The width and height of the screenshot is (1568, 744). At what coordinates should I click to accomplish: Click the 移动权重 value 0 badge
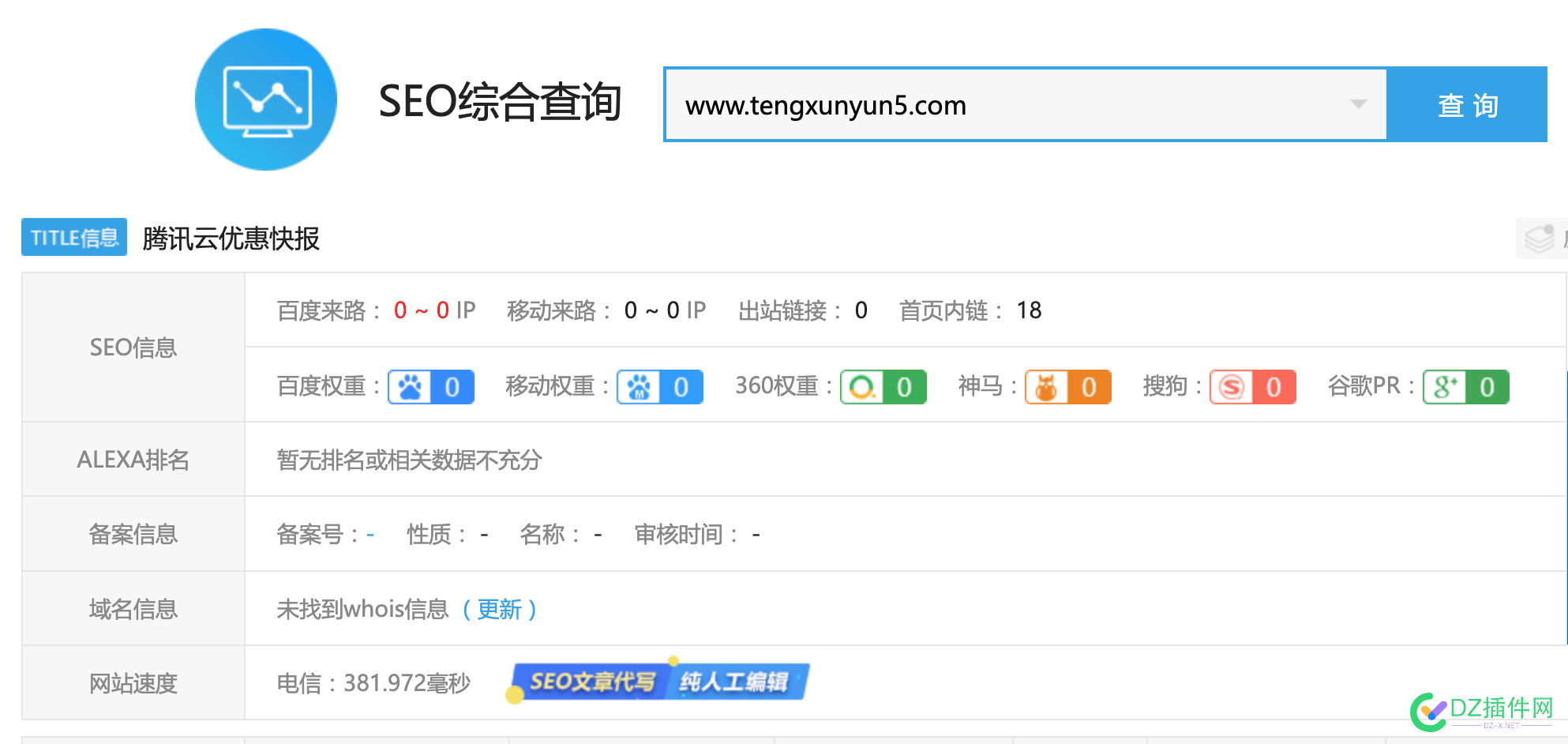(x=681, y=387)
